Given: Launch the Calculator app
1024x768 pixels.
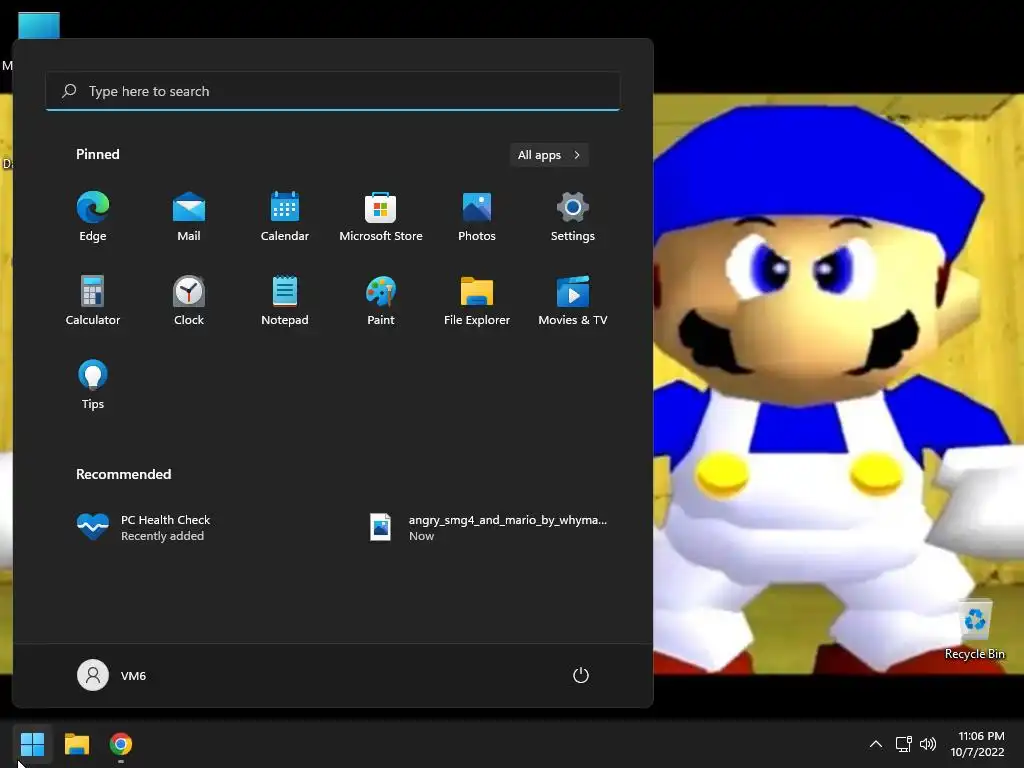Looking at the screenshot, I should pos(93,301).
